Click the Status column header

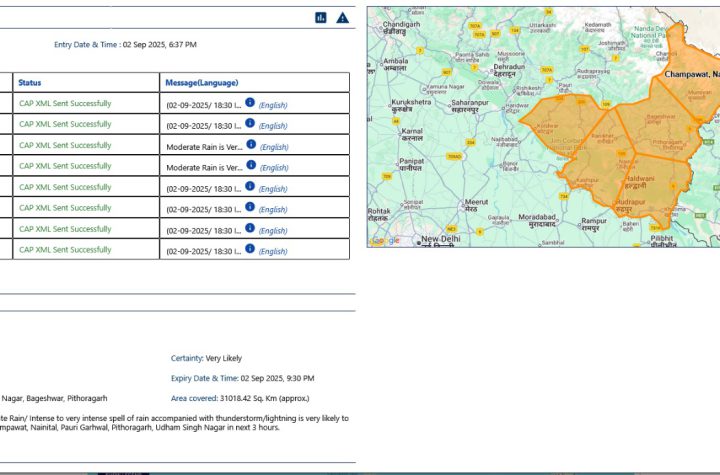[x=29, y=83]
